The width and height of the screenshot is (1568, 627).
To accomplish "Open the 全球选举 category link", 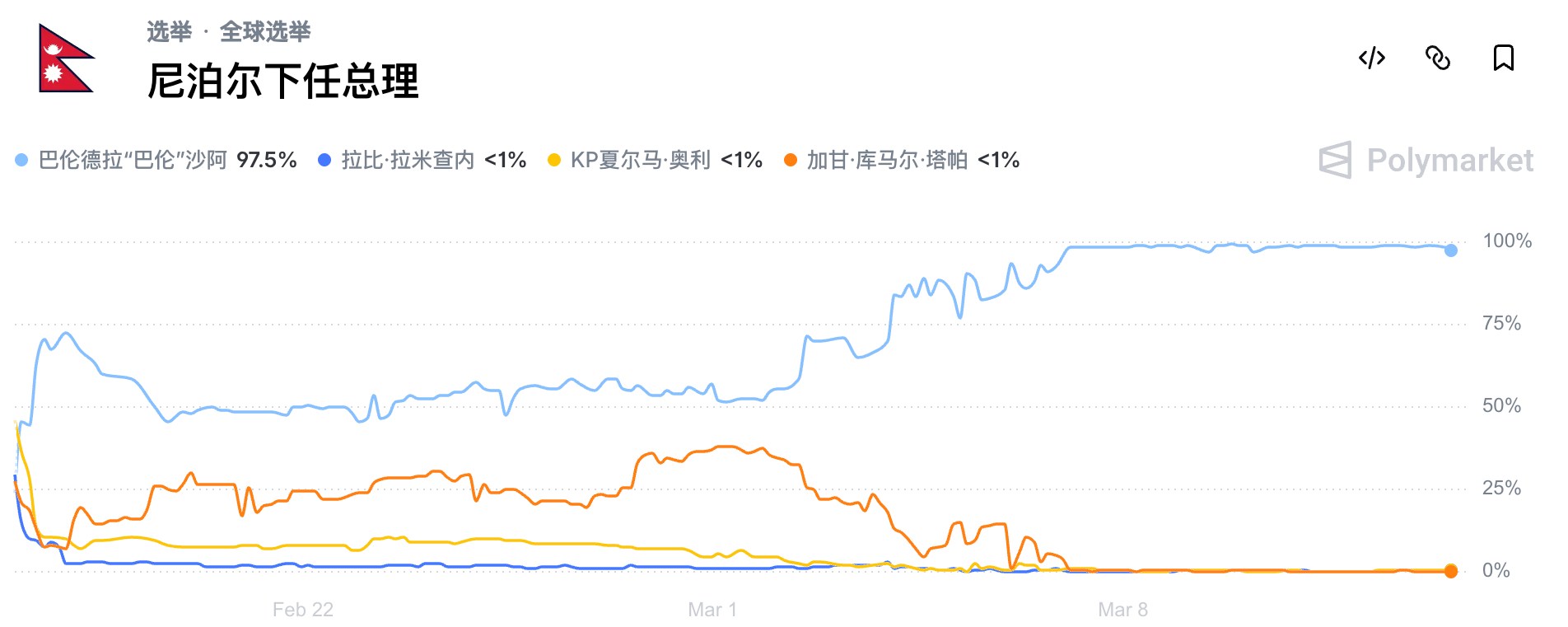I will 265,32.
